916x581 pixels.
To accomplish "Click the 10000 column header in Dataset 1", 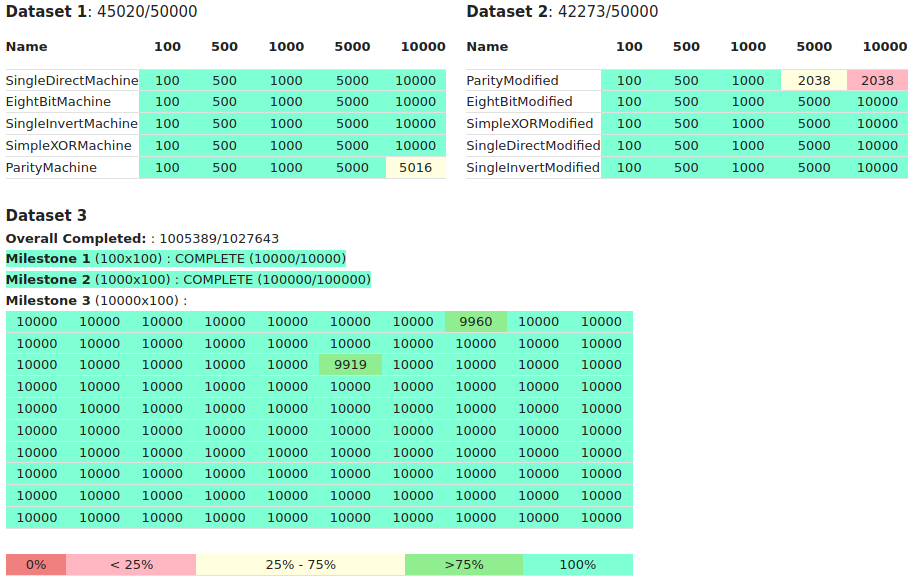I will [423, 47].
